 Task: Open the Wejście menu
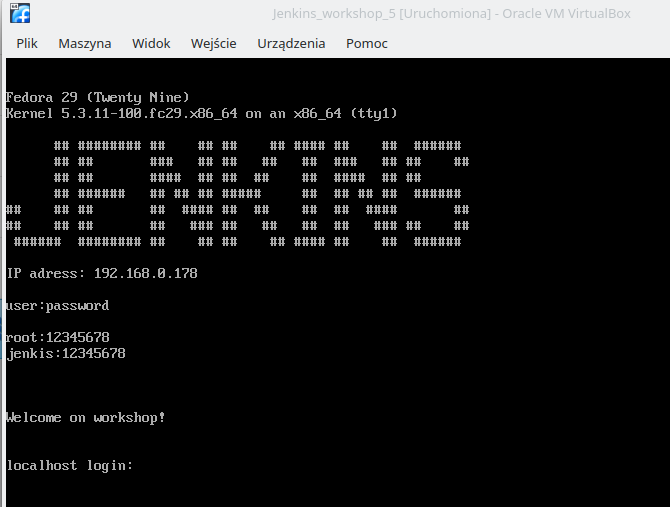[214, 44]
